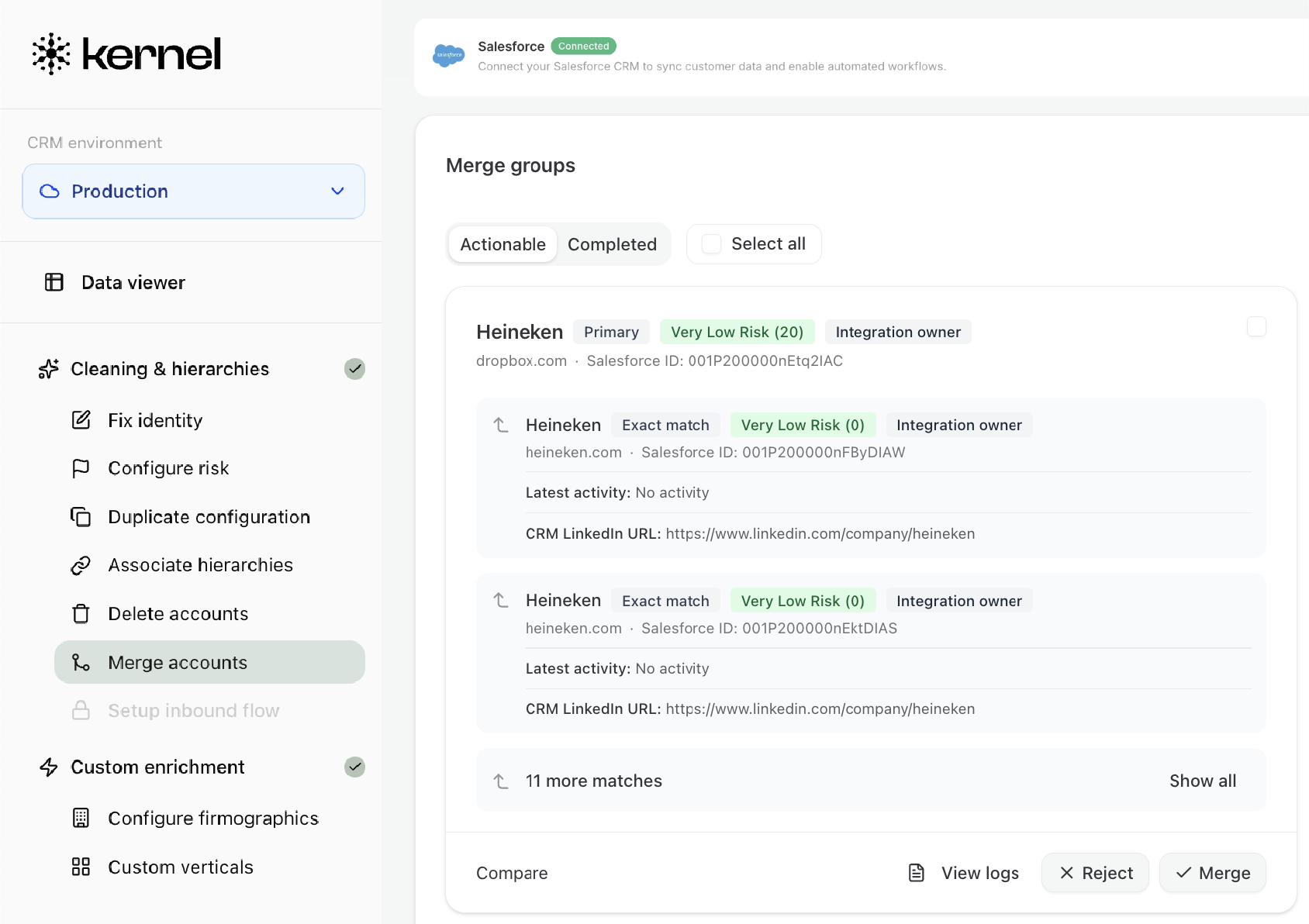Click the Merge groups heading

point(510,165)
